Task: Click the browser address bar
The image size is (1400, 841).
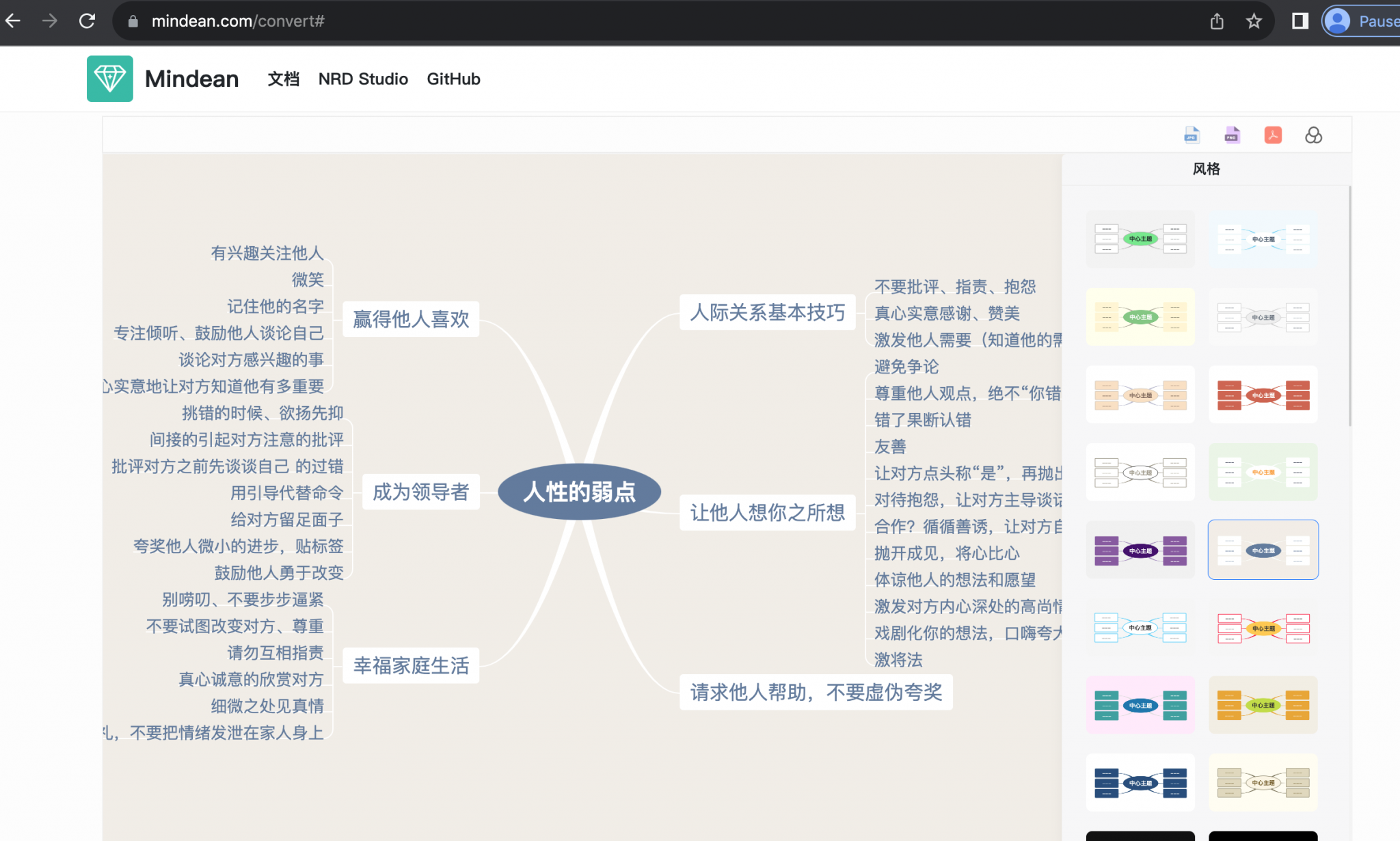Action: pyautogui.click(x=273, y=21)
